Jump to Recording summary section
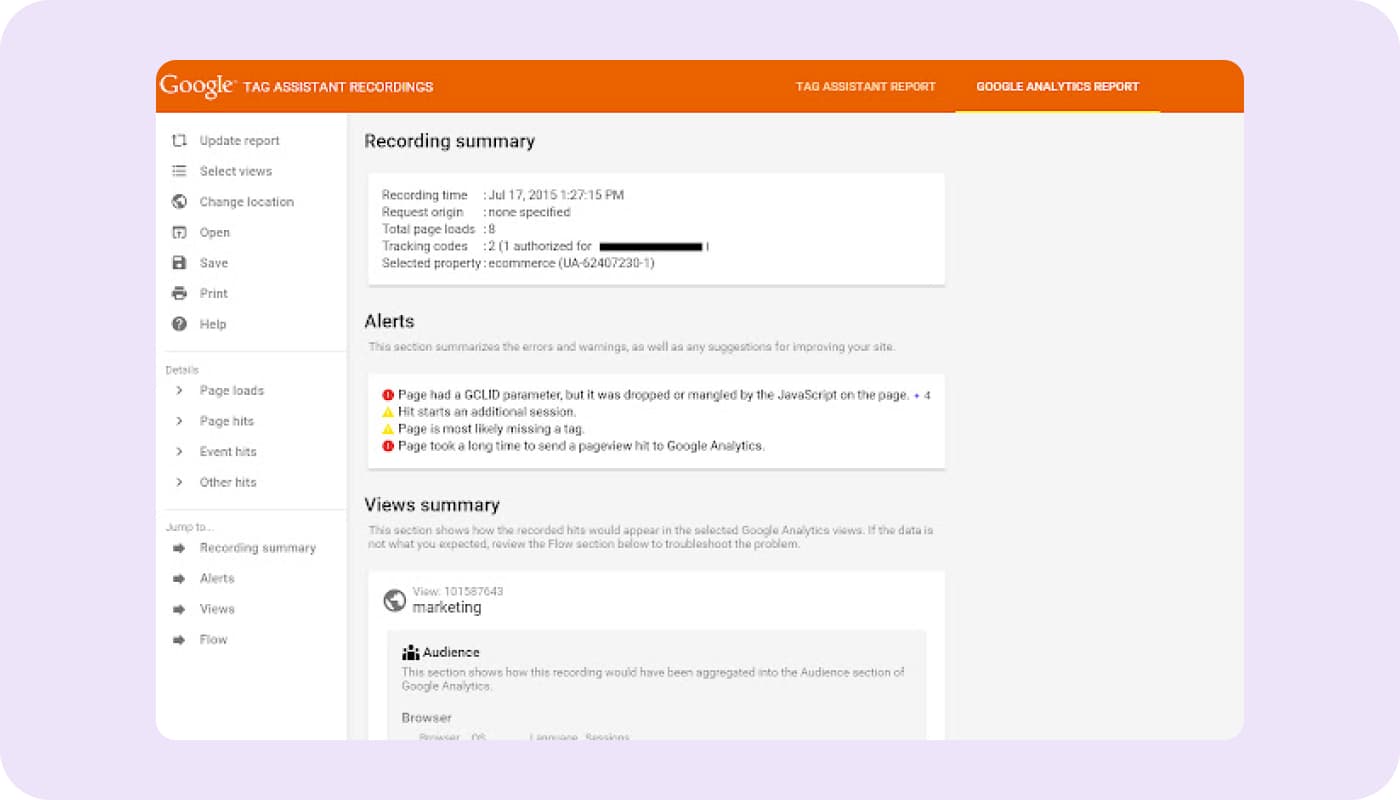Screen dimensions: 1400x800 click(258, 548)
